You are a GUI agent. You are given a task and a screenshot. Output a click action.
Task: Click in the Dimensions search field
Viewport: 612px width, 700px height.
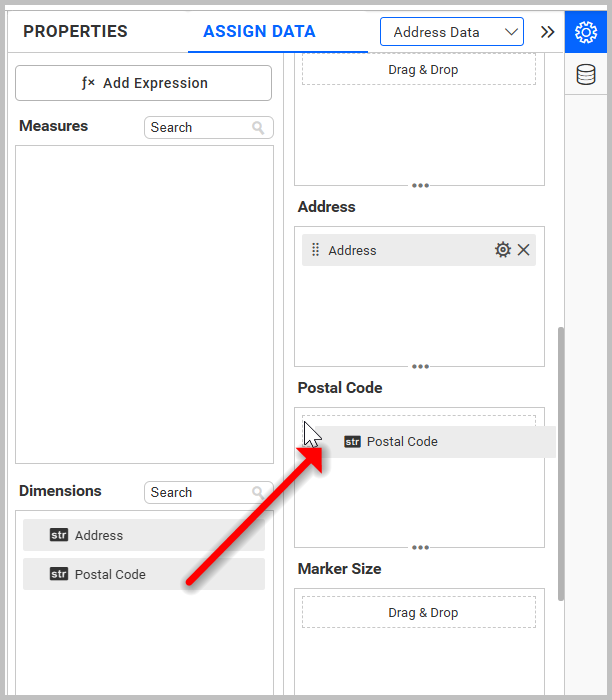tap(198, 493)
